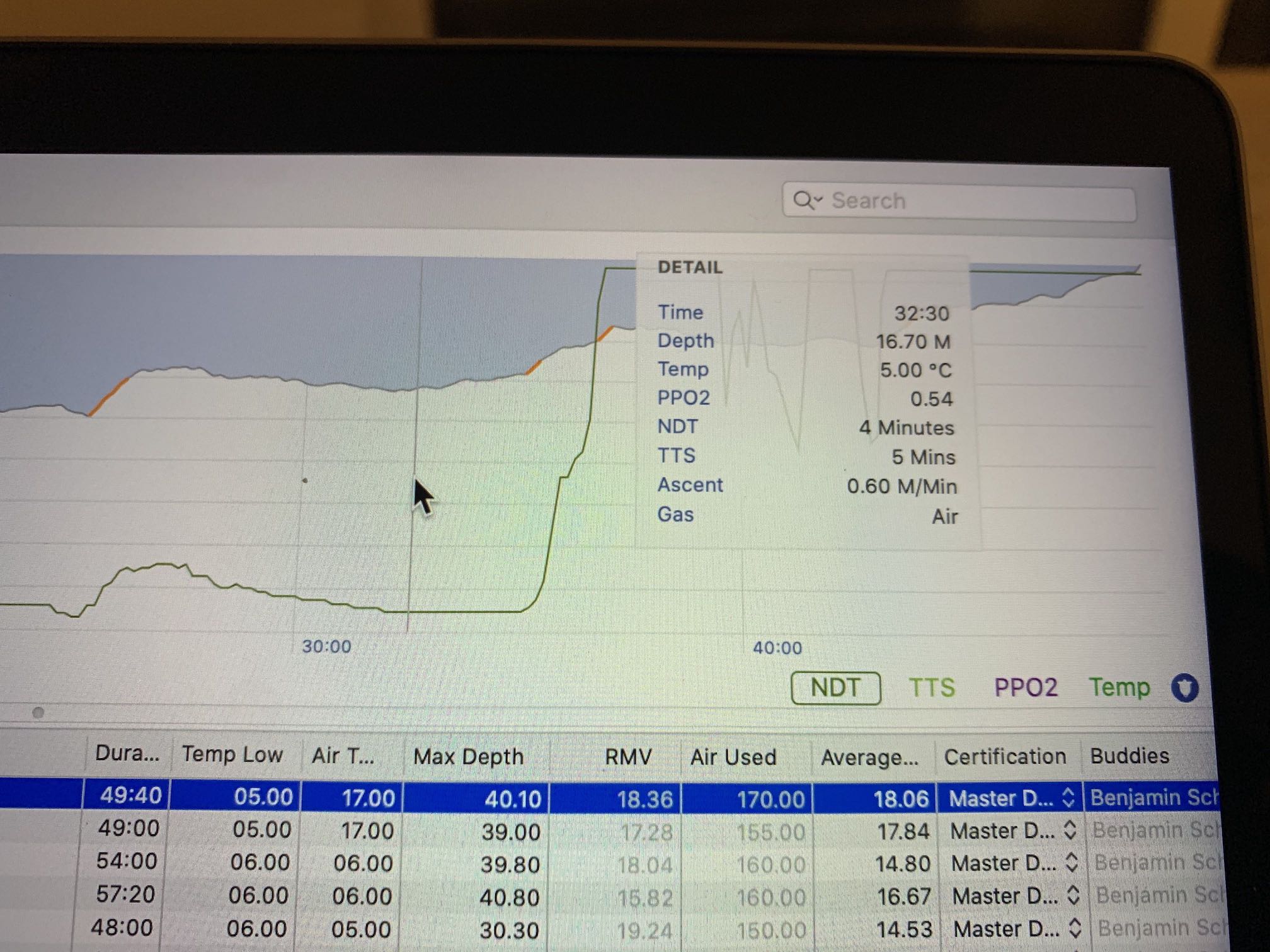Image resolution: width=1270 pixels, height=952 pixels.
Task: Click the Certification stepper arrows on 48:00 row
Action: (x=1075, y=929)
